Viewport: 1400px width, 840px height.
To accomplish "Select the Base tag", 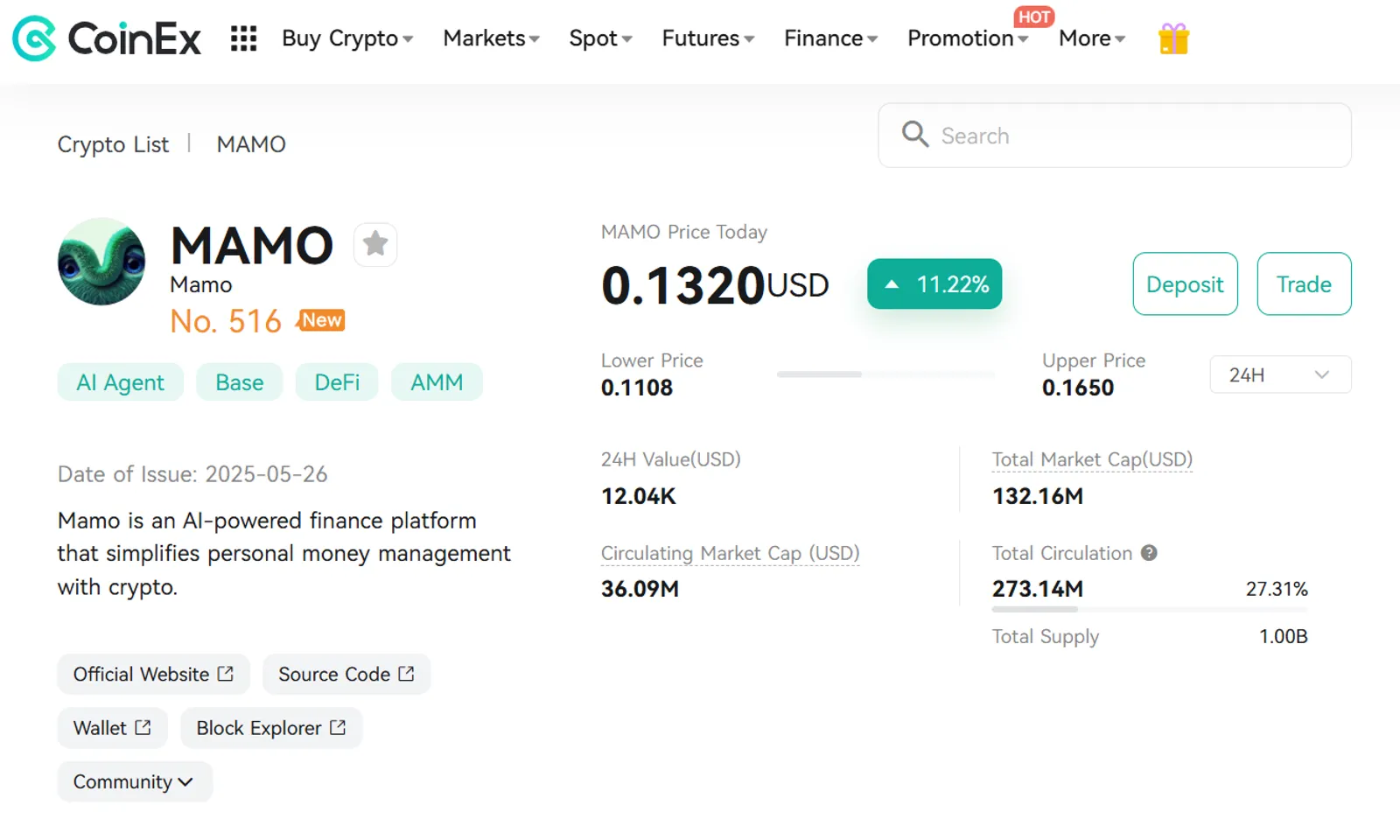I will (239, 382).
